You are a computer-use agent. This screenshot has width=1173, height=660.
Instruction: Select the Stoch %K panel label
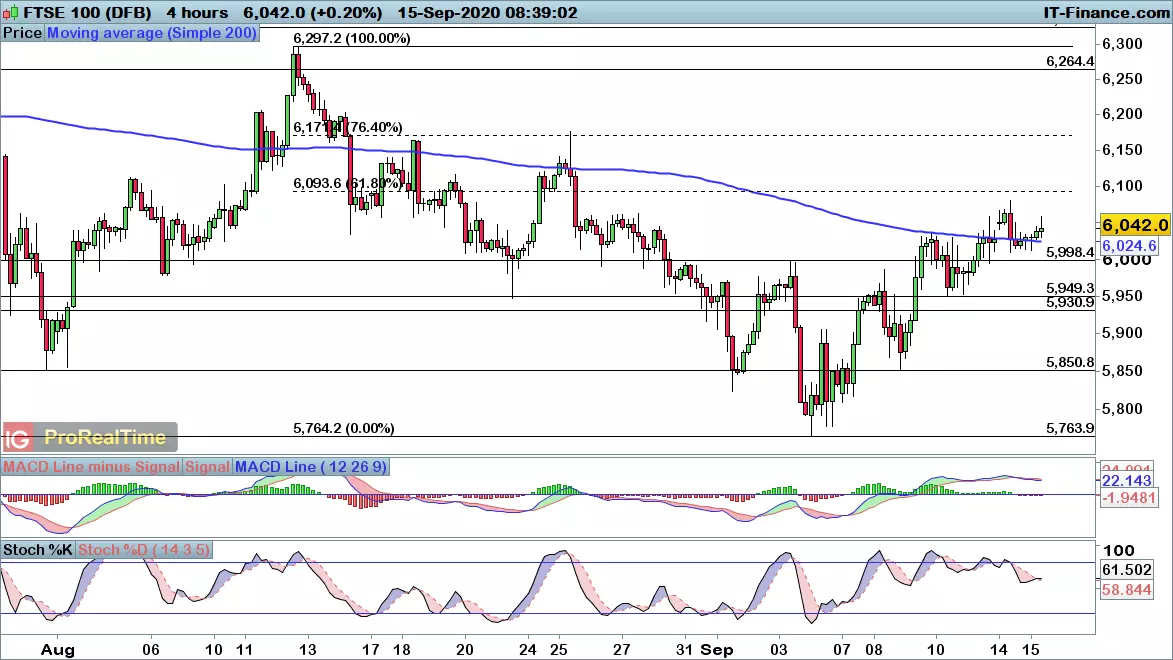(x=37, y=549)
